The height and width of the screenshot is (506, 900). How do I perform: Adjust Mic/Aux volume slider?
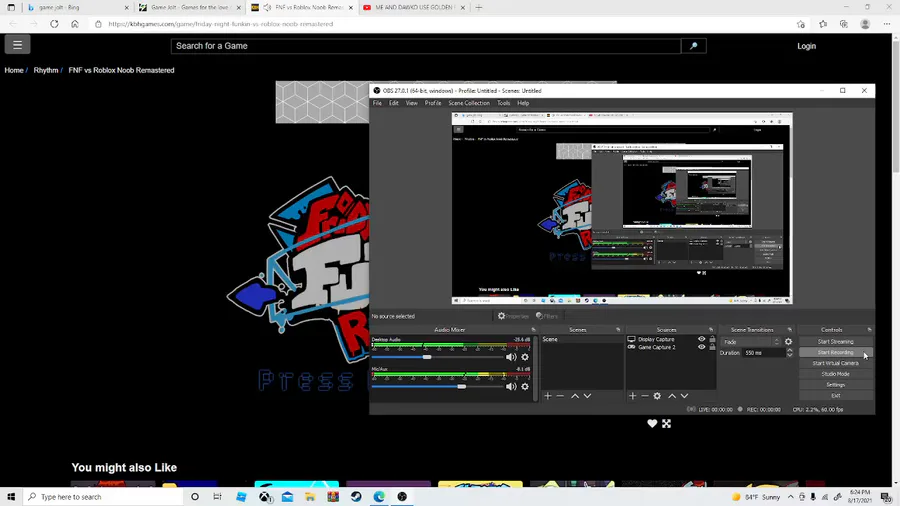coord(461,387)
